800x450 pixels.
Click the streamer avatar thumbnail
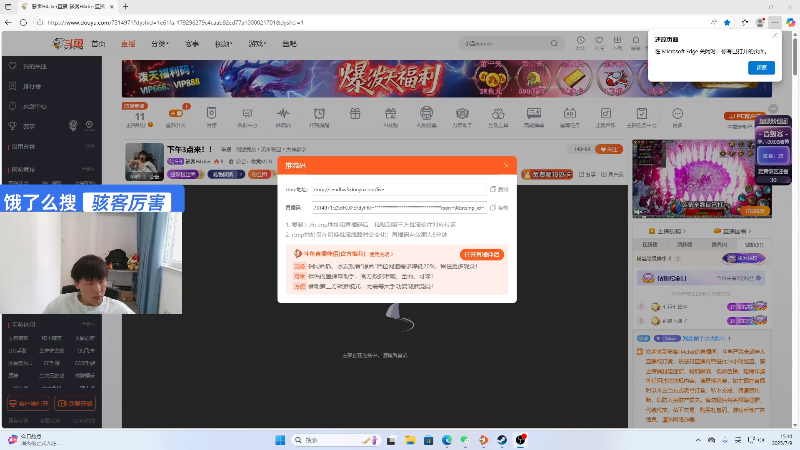[144, 162]
